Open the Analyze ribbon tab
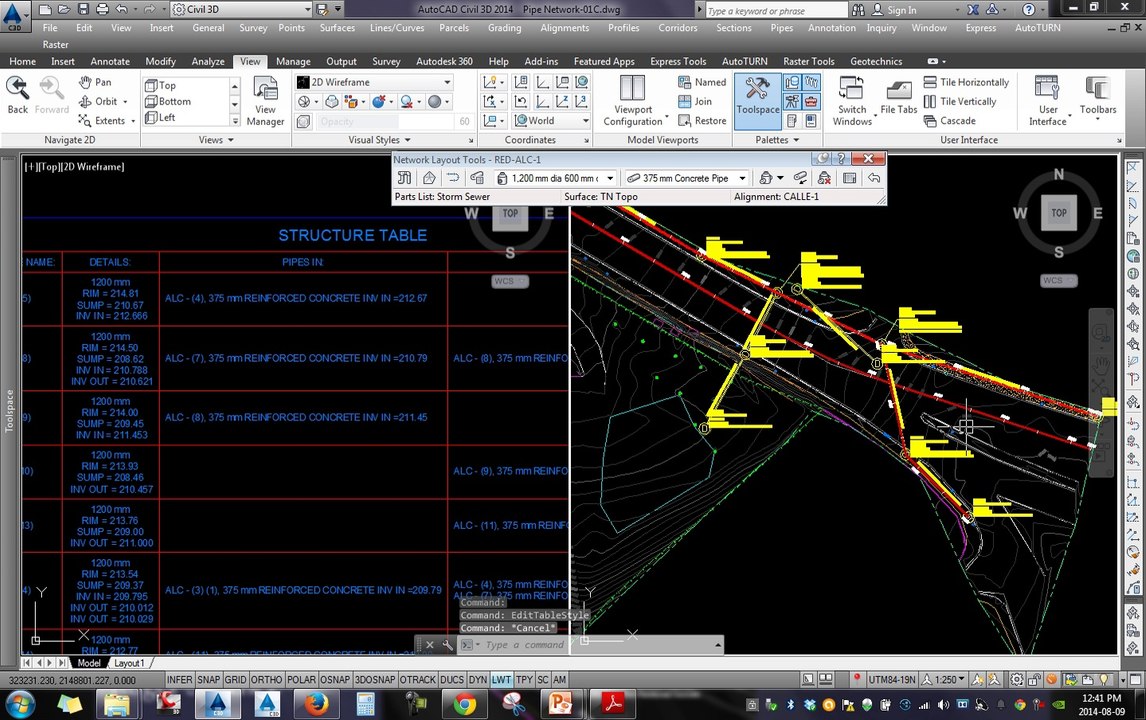The height and width of the screenshot is (720, 1146). pos(208,61)
